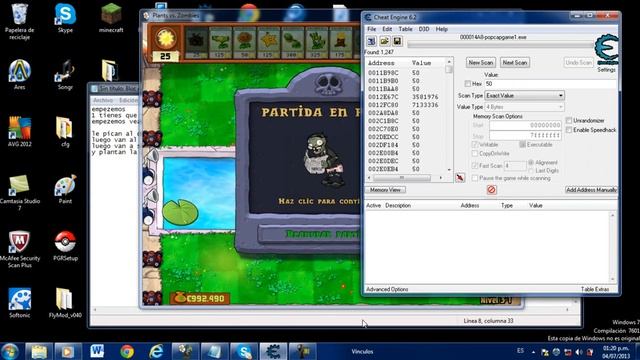This screenshot has height=360, width=640.
Task: Click Add Address Manually button
Action: pos(591,190)
